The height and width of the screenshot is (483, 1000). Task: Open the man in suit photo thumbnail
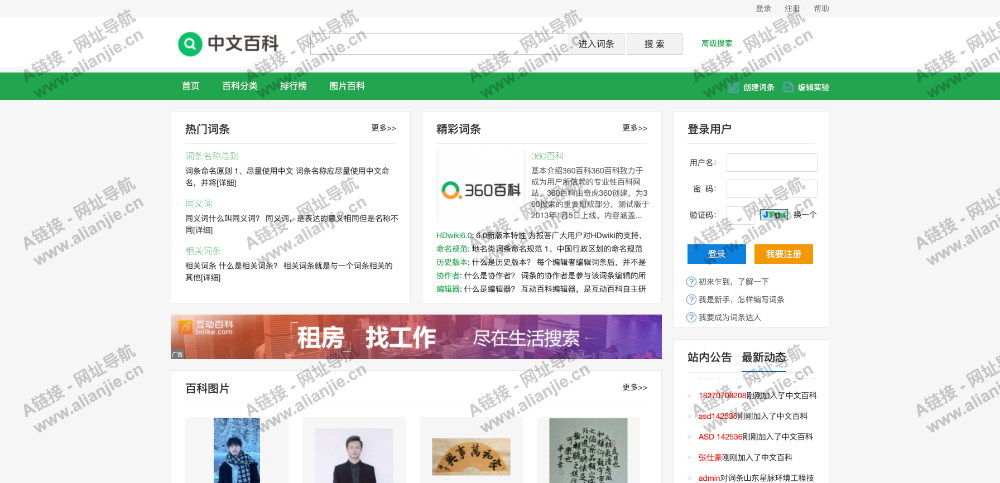[x=354, y=456]
